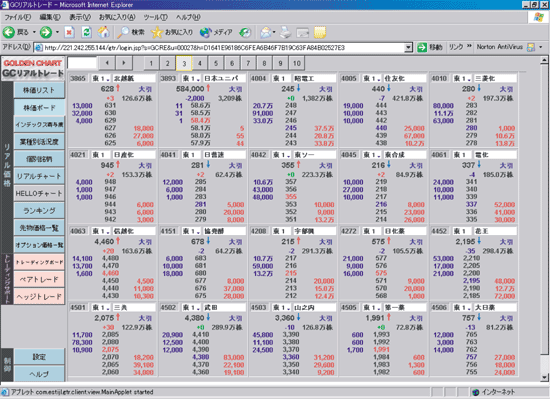
Task: Open the 編集(E) menu
Action: 50,17
